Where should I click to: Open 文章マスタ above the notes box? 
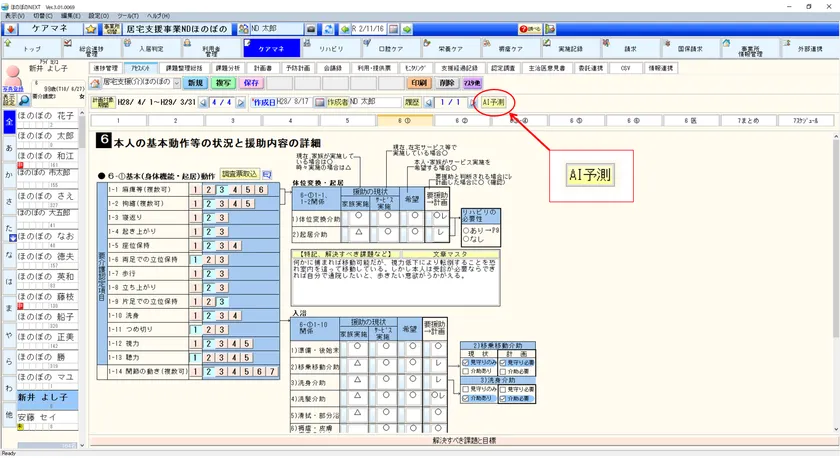pyautogui.click(x=449, y=254)
